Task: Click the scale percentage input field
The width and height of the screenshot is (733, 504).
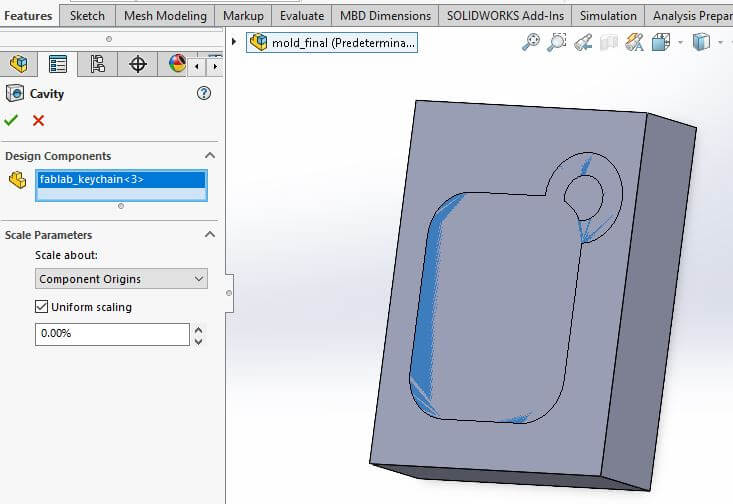Action: [112, 334]
